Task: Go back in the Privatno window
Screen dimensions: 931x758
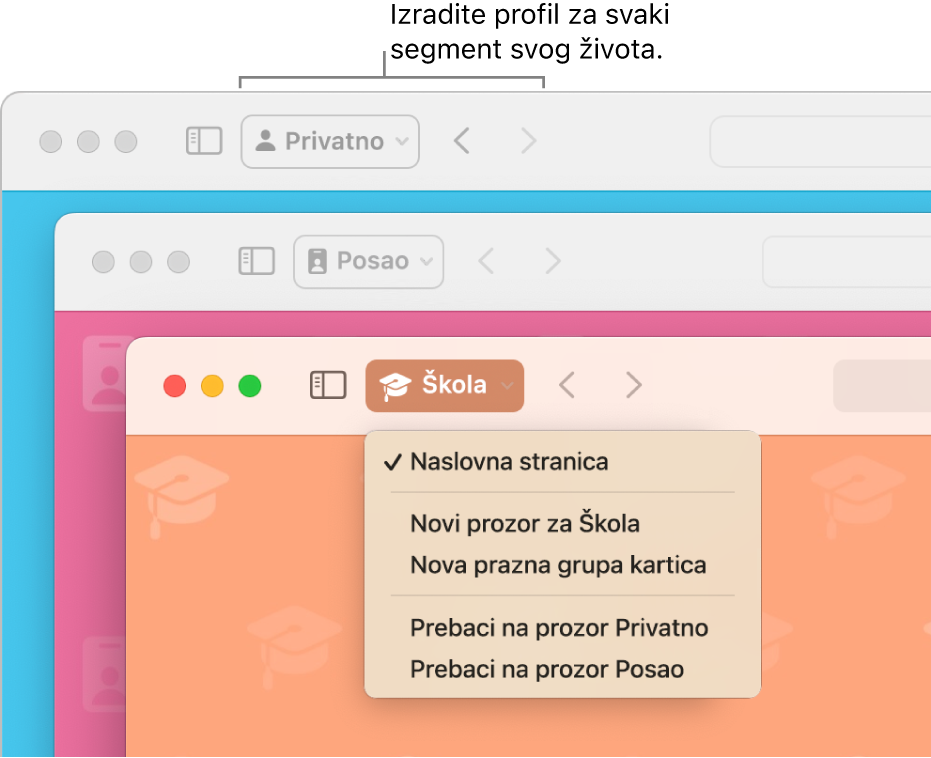Action: 461,141
